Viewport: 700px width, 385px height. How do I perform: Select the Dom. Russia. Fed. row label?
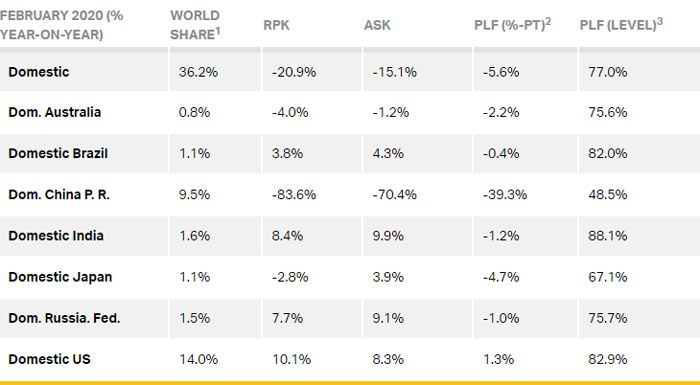tap(64, 318)
